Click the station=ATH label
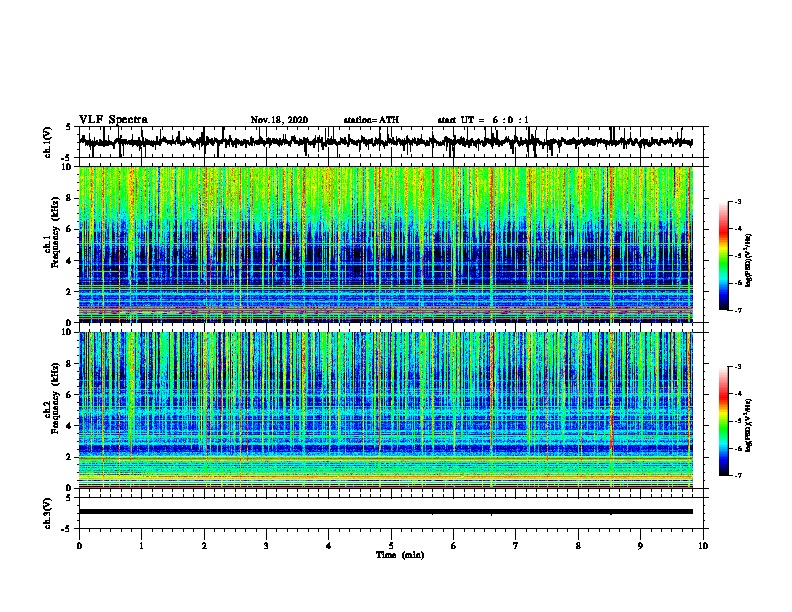 [x=371, y=120]
